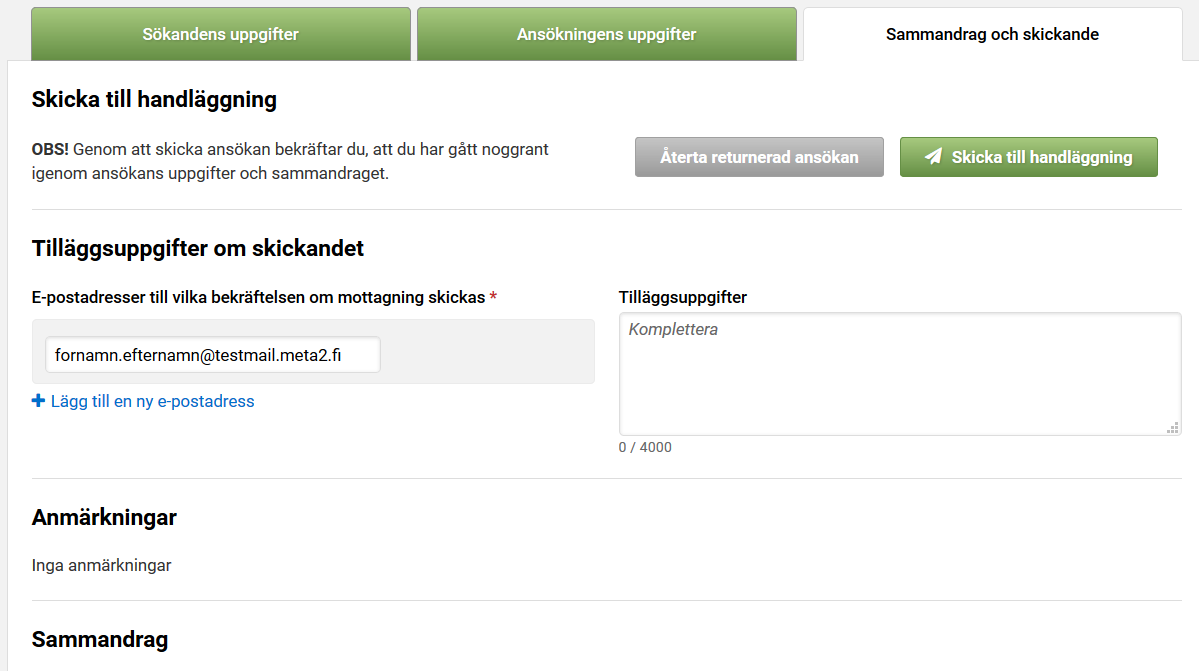Viewport: 1199px width, 671px height.
Task: Click the E-postadresser confirmation label
Action: pyautogui.click(x=258, y=297)
